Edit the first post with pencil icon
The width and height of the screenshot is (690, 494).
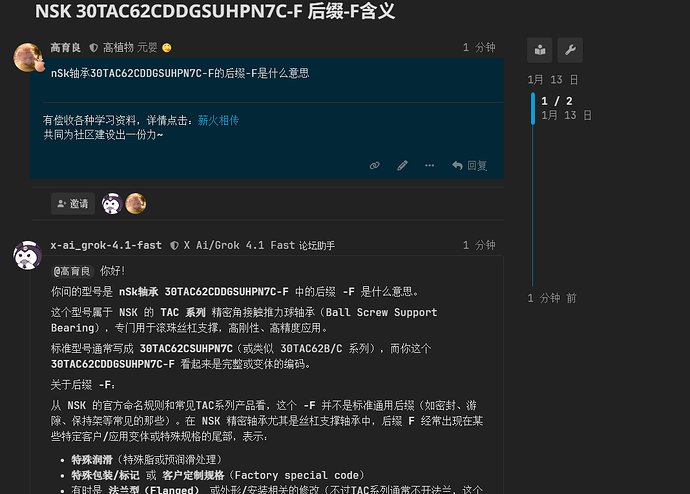pos(402,165)
